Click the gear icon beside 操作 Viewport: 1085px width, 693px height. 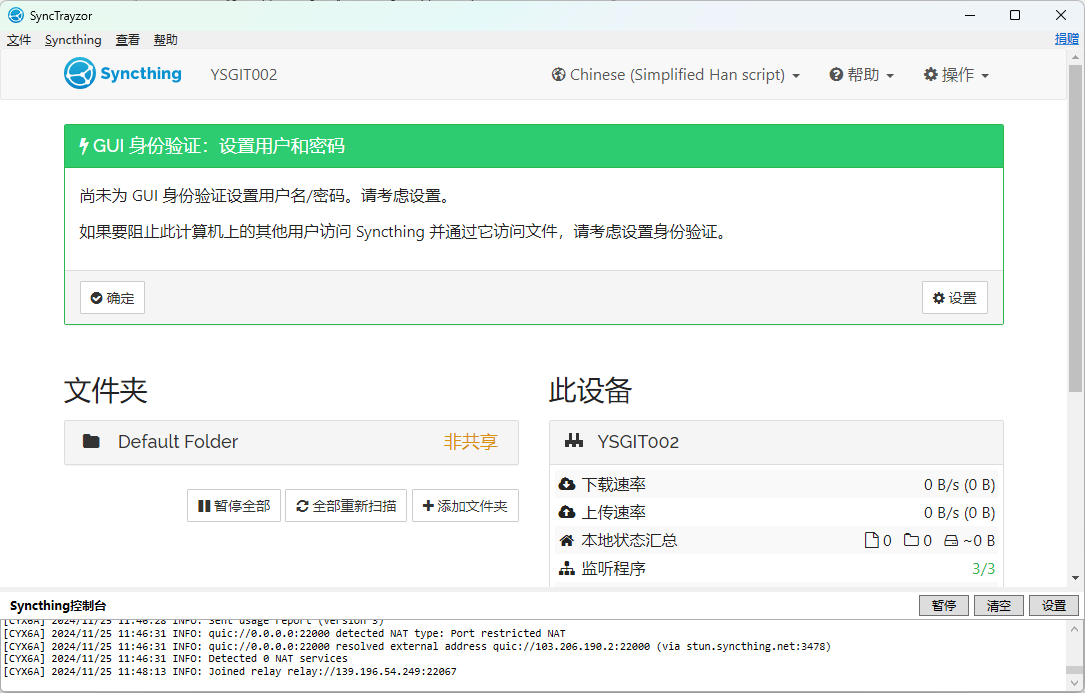point(931,75)
